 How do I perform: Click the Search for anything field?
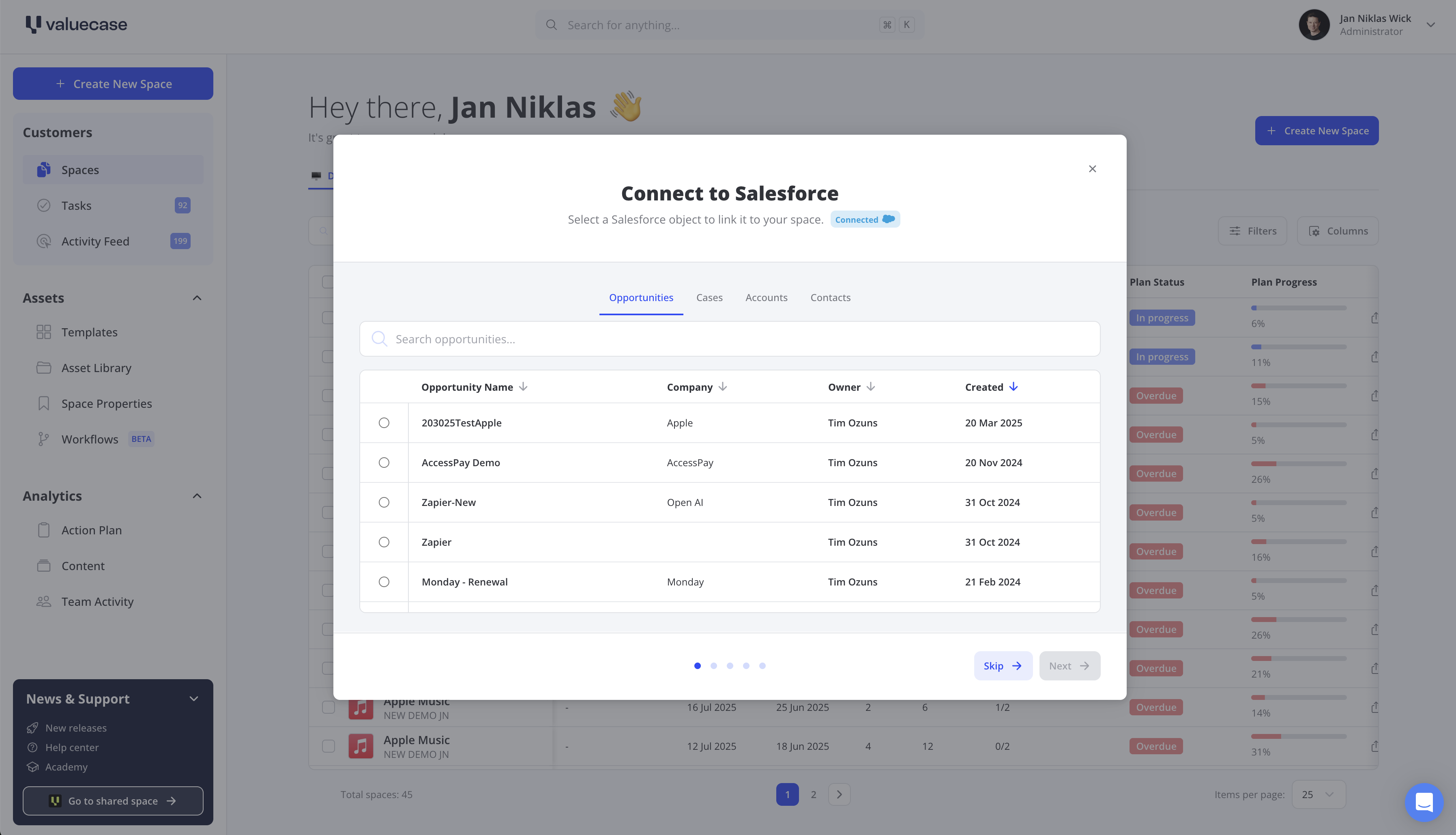point(729,25)
